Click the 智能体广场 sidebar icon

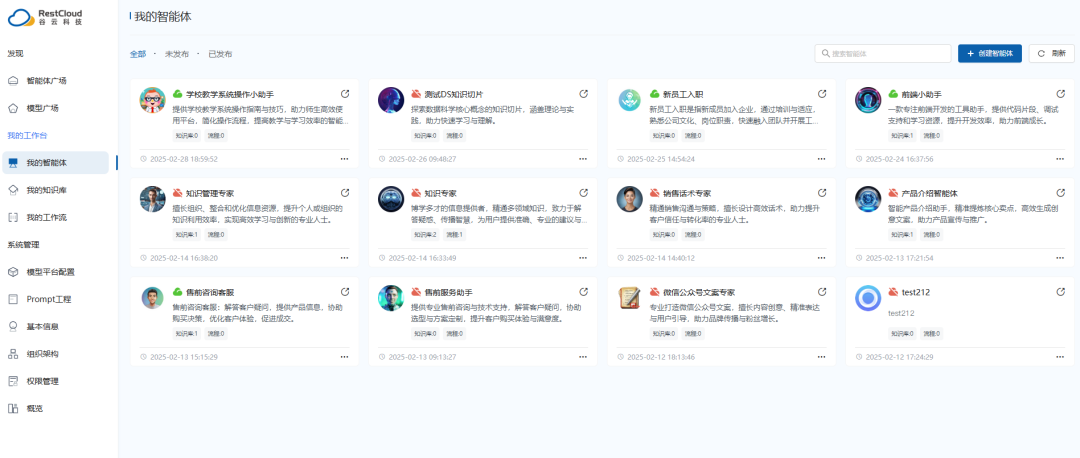pyautogui.click(x=13, y=80)
